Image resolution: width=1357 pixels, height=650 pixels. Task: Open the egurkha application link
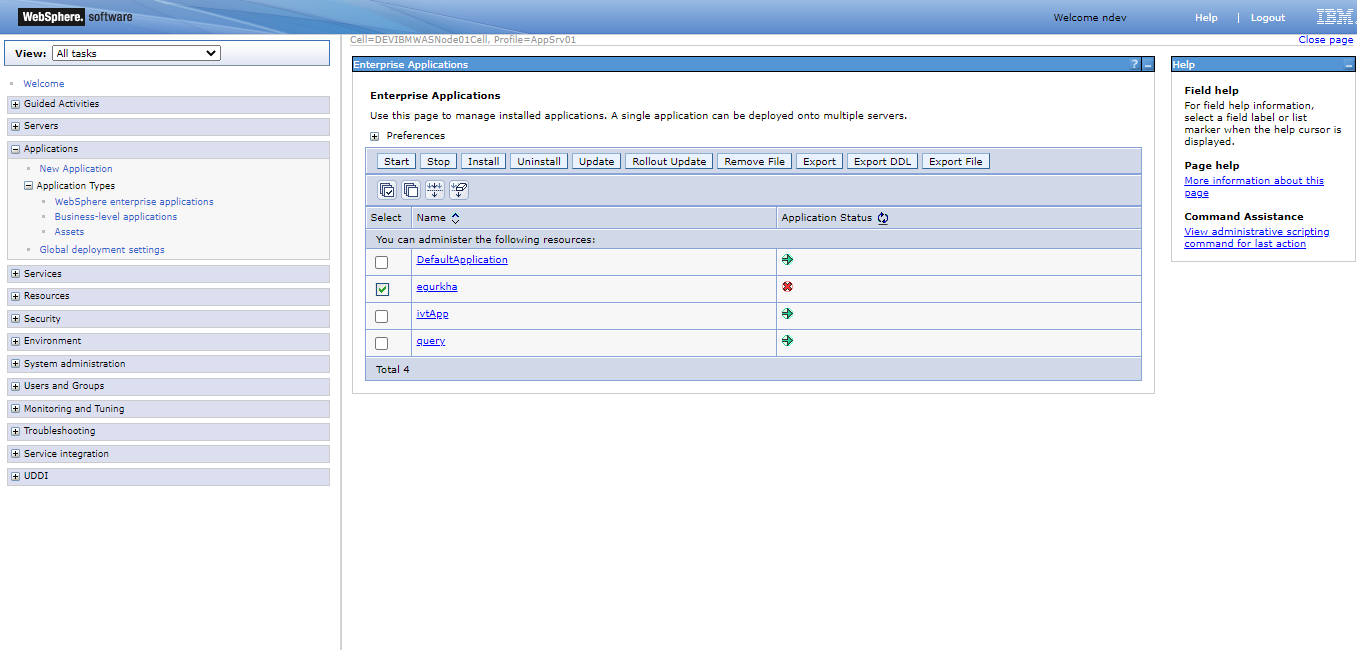coord(437,287)
